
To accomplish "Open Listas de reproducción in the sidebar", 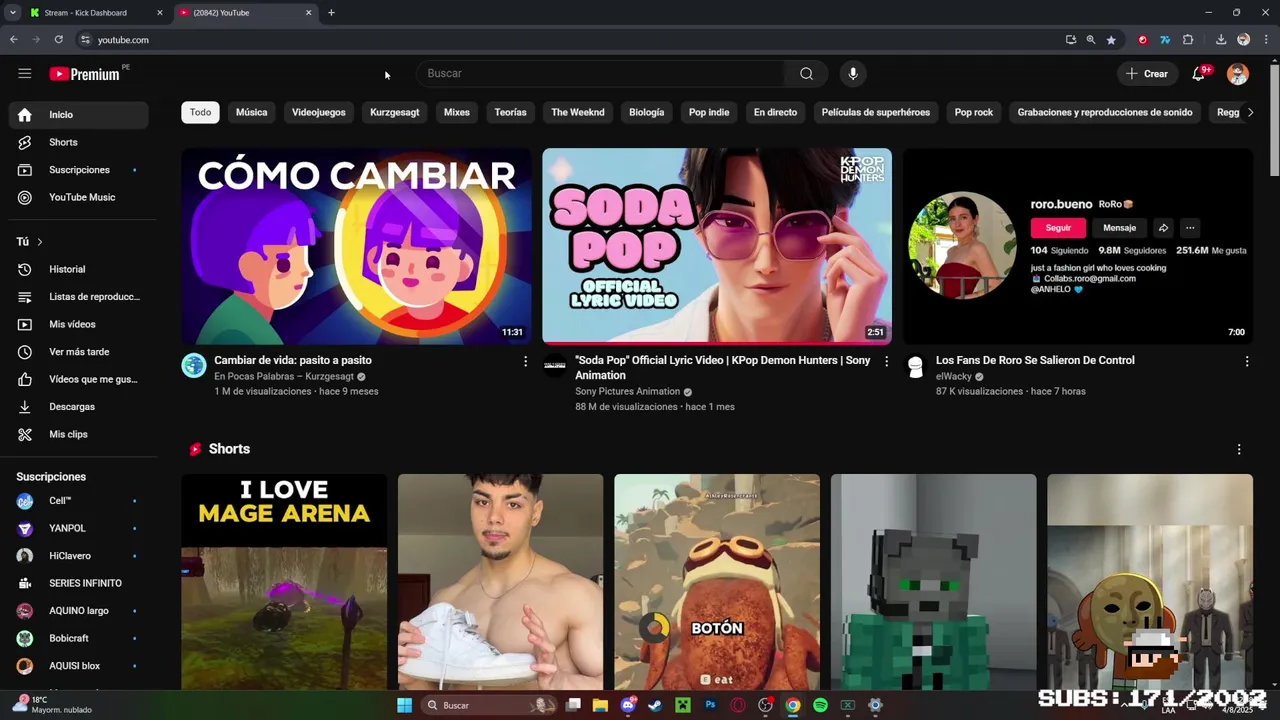I will click(78, 297).
